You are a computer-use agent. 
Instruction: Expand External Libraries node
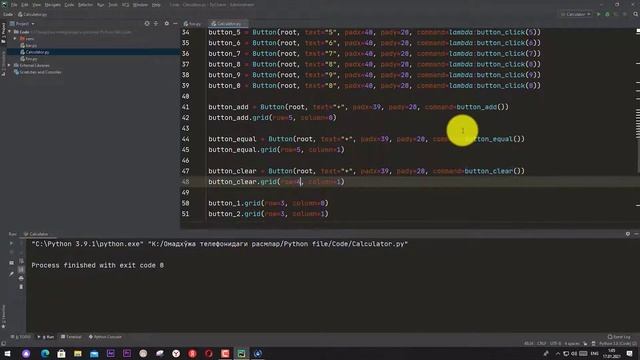click(10, 65)
